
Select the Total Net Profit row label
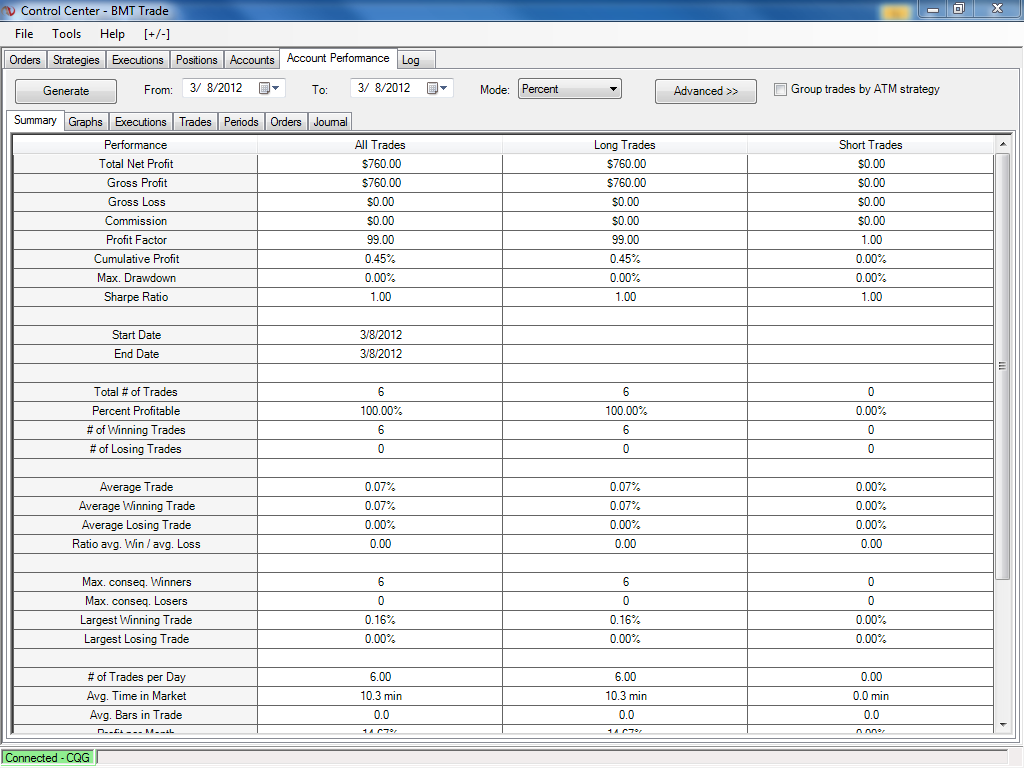click(x=136, y=164)
